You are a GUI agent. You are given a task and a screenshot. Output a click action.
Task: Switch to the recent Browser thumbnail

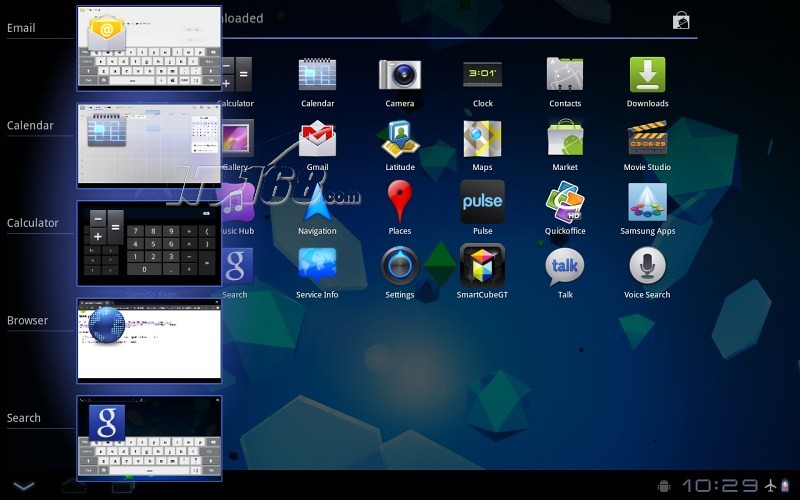149,340
